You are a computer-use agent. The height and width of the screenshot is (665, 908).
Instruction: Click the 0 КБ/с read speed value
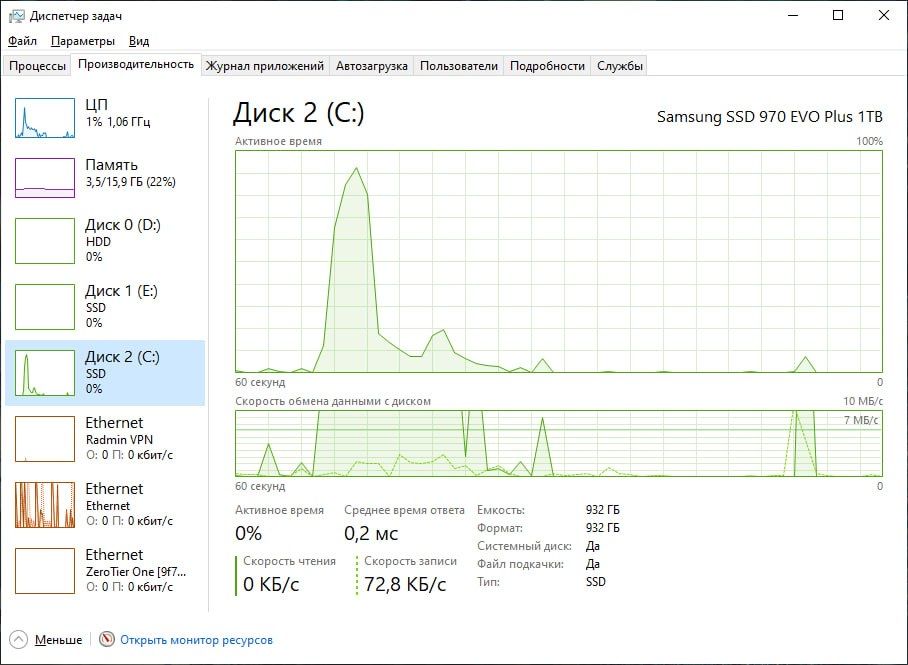(x=271, y=584)
